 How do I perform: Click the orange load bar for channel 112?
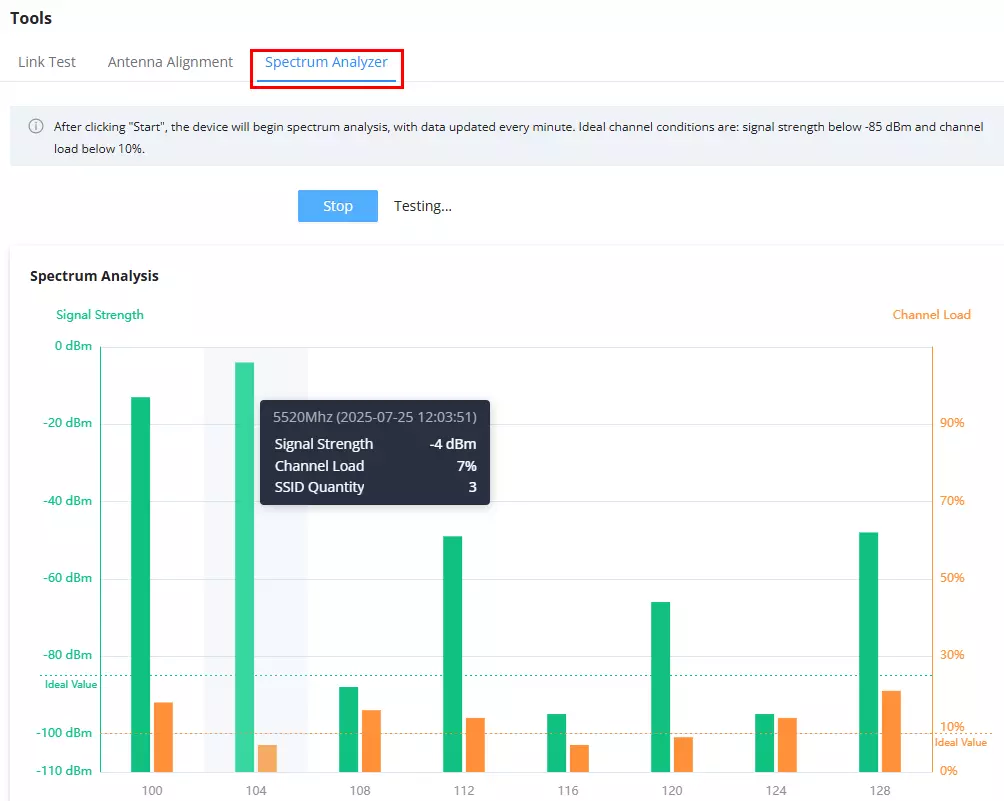click(x=475, y=745)
